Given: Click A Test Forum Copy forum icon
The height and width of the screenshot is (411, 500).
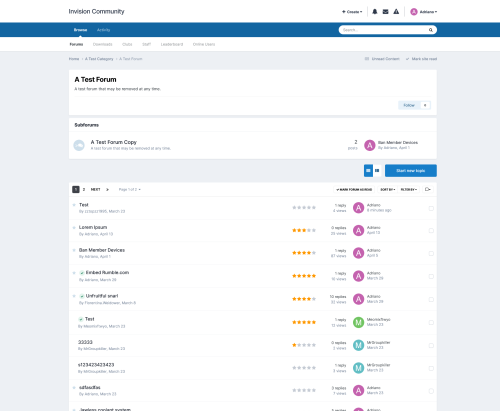Looking at the screenshot, I should pyautogui.click(x=79, y=145).
